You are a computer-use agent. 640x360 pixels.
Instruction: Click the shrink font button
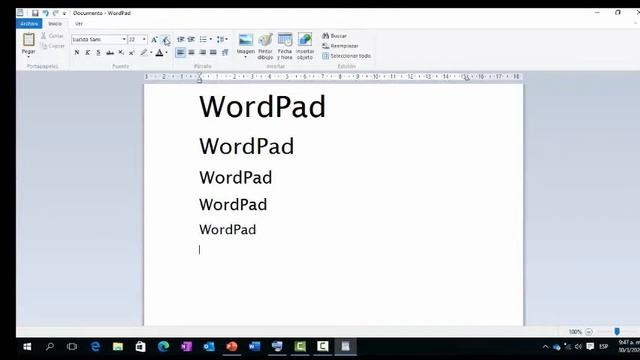pyautogui.click(x=165, y=40)
